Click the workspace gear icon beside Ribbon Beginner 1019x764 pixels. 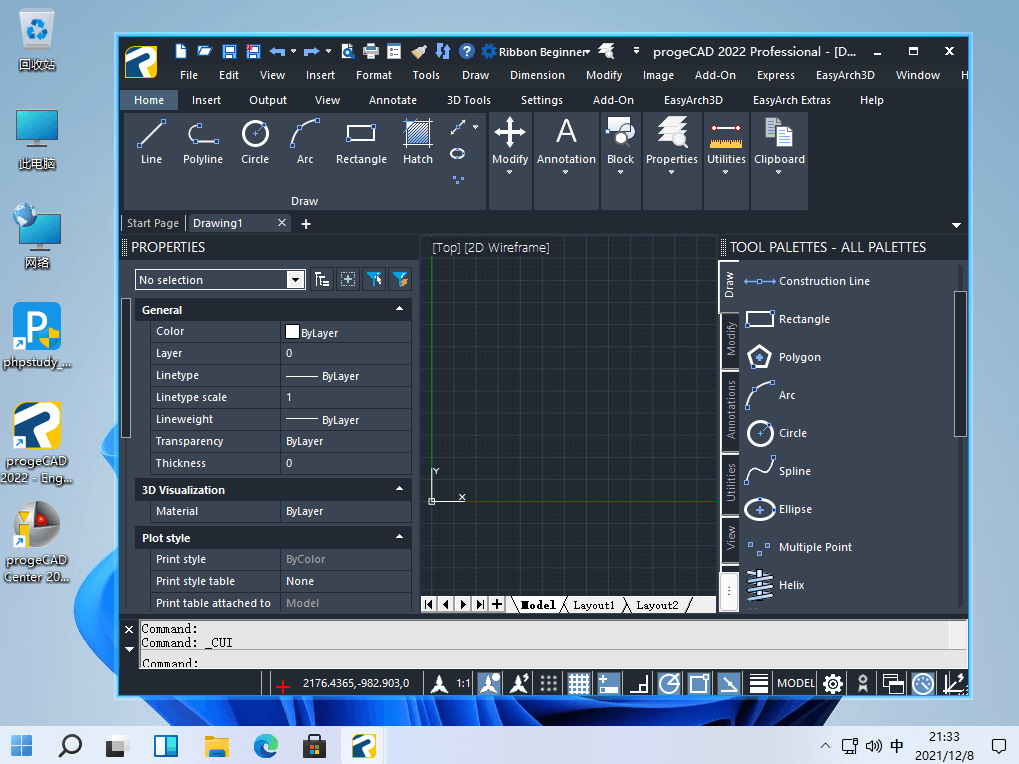click(489, 51)
